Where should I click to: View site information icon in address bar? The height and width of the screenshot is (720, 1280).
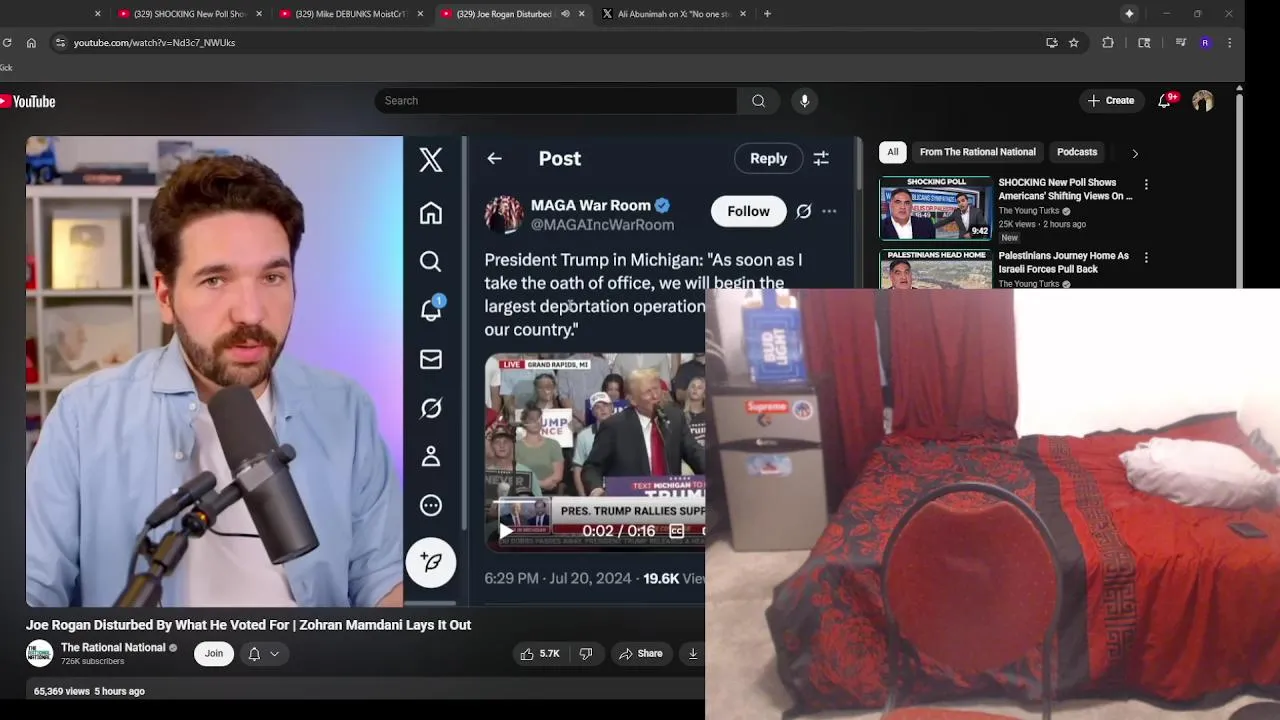click(60, 43)
